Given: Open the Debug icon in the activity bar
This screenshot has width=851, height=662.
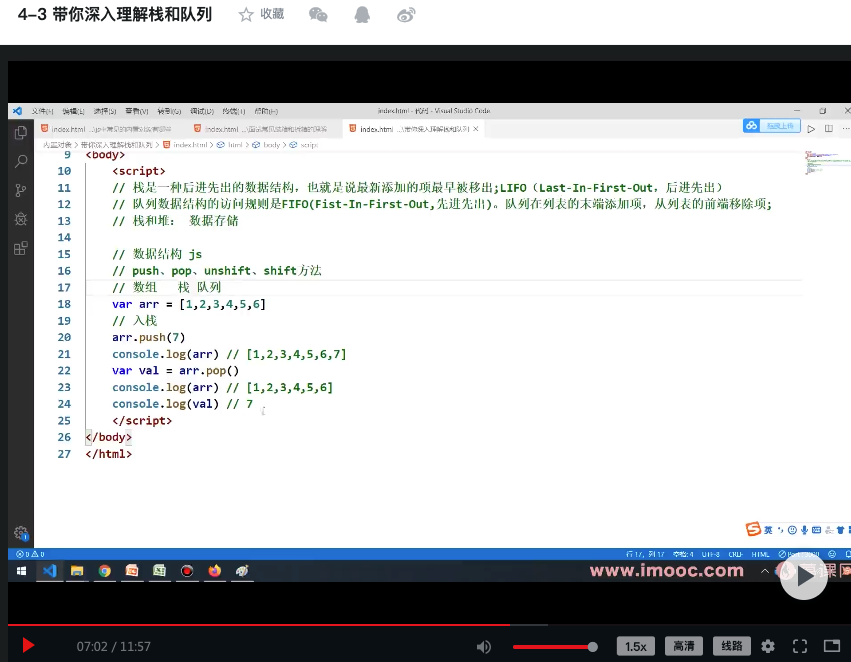Looking at the screenshot, I should (21, 219).
